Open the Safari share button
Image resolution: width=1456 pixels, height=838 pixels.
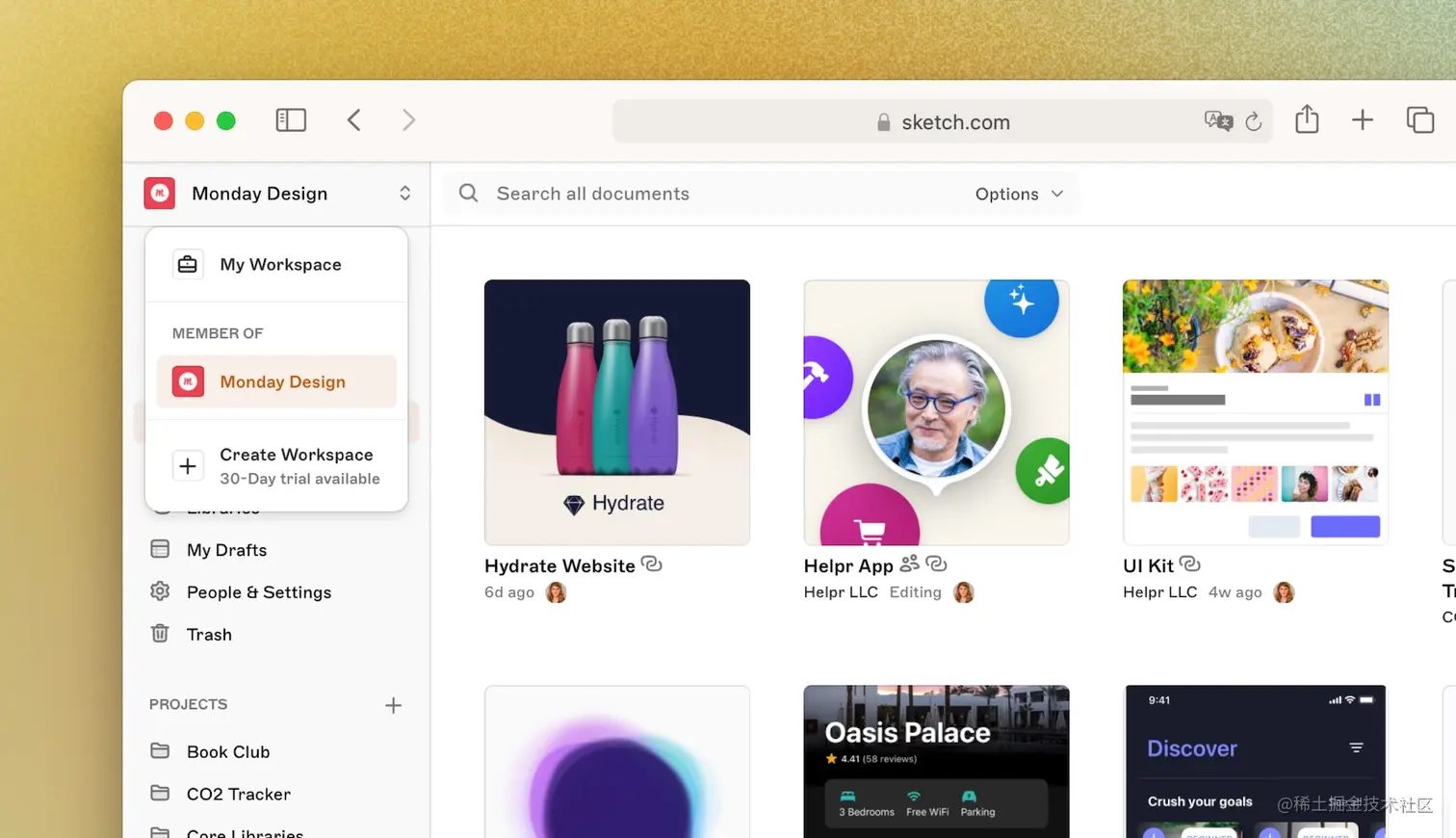pyautogui.click(x=1307, y=119)
